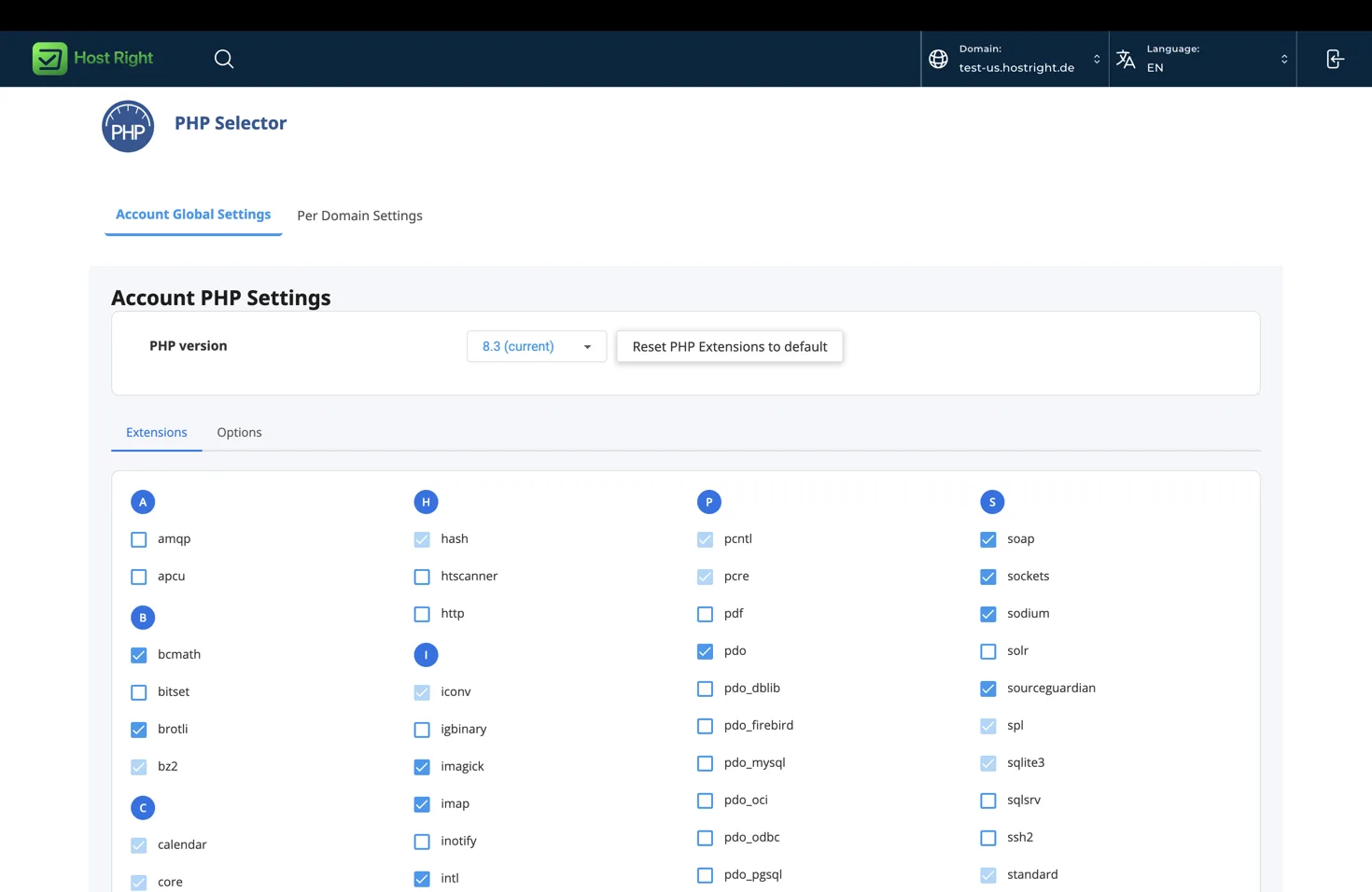Open the Domain selector dropdown
The width and height of the screenshot is (1372, 892).
click(1015, 59)
